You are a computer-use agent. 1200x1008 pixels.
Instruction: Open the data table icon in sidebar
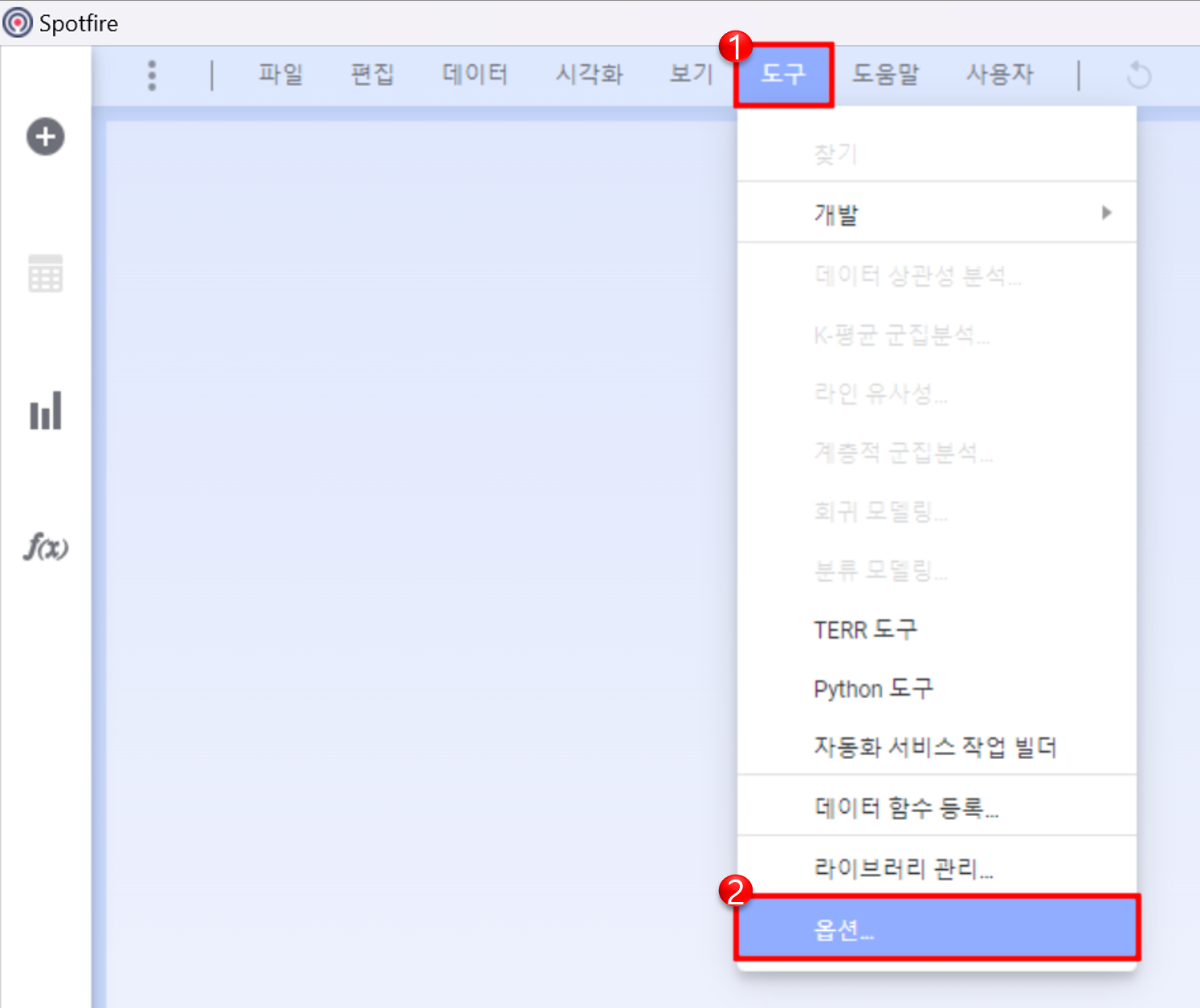tap(45, 274)
